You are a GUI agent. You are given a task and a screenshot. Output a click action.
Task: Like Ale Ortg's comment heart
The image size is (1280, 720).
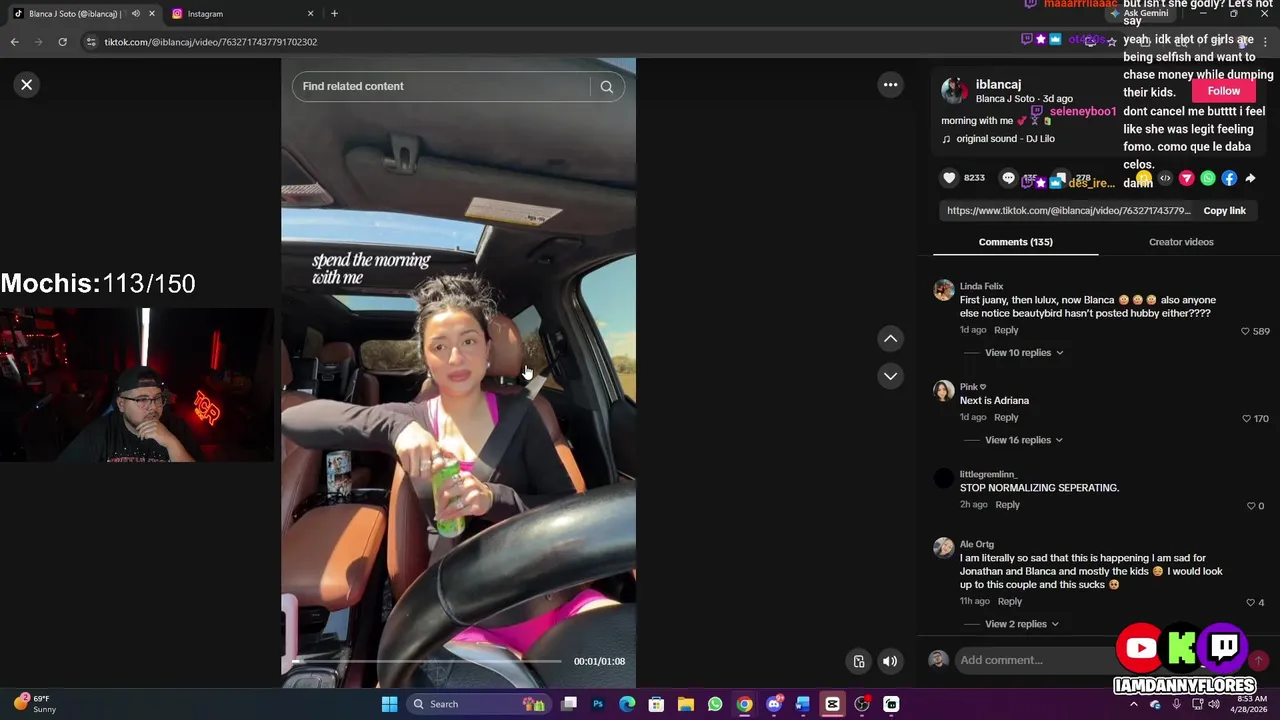(x=1250, y=603)
